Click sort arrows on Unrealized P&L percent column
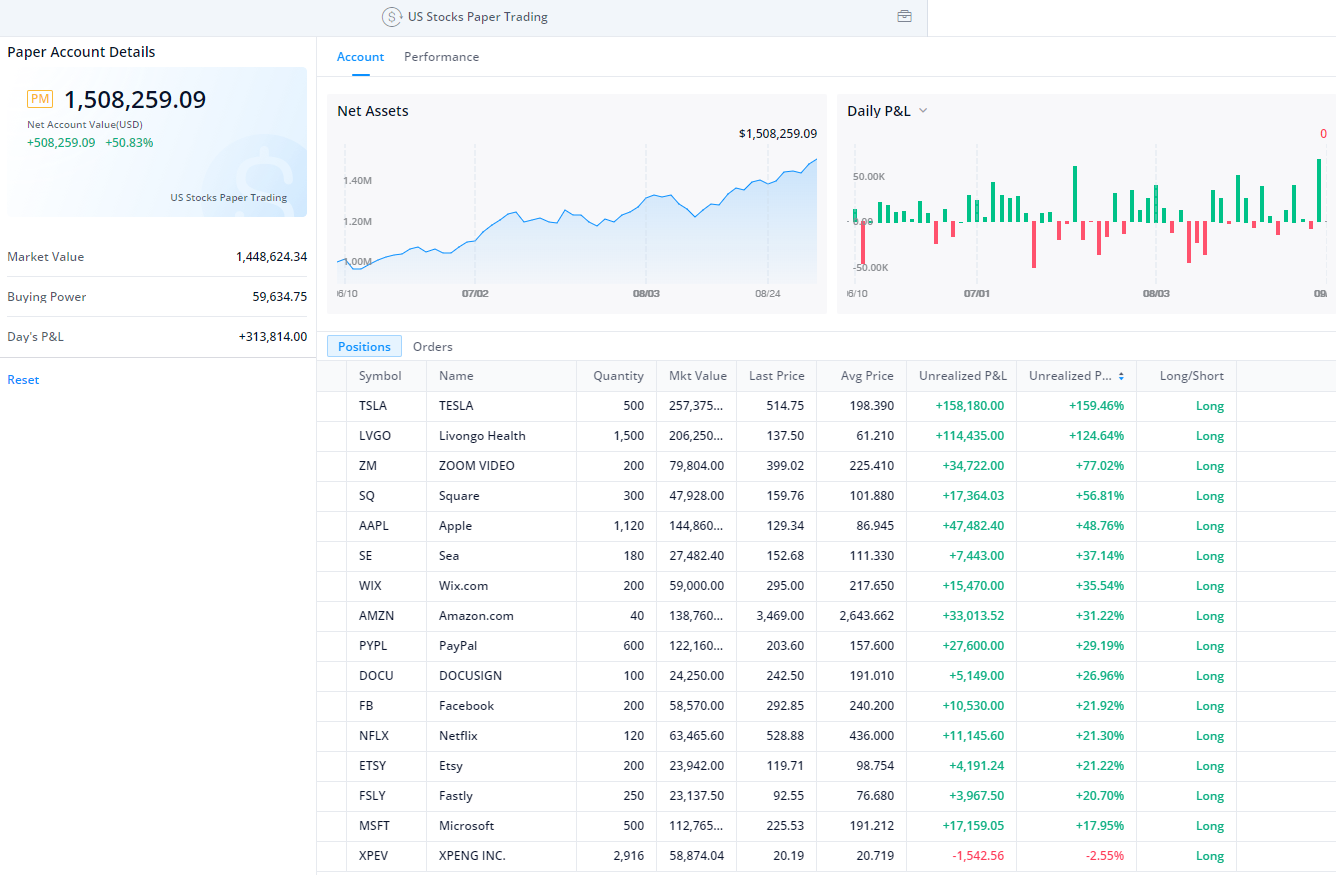This screenshot has height=875, width=1336. click(1121, 376)
